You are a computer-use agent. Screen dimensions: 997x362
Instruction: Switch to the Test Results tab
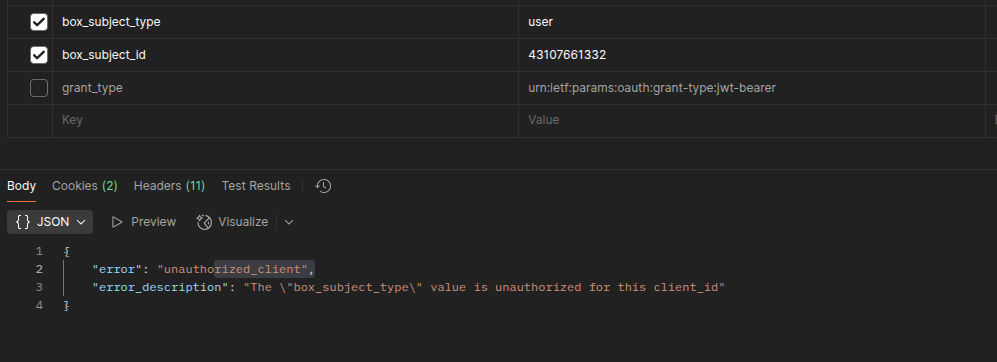coord(256,186)
